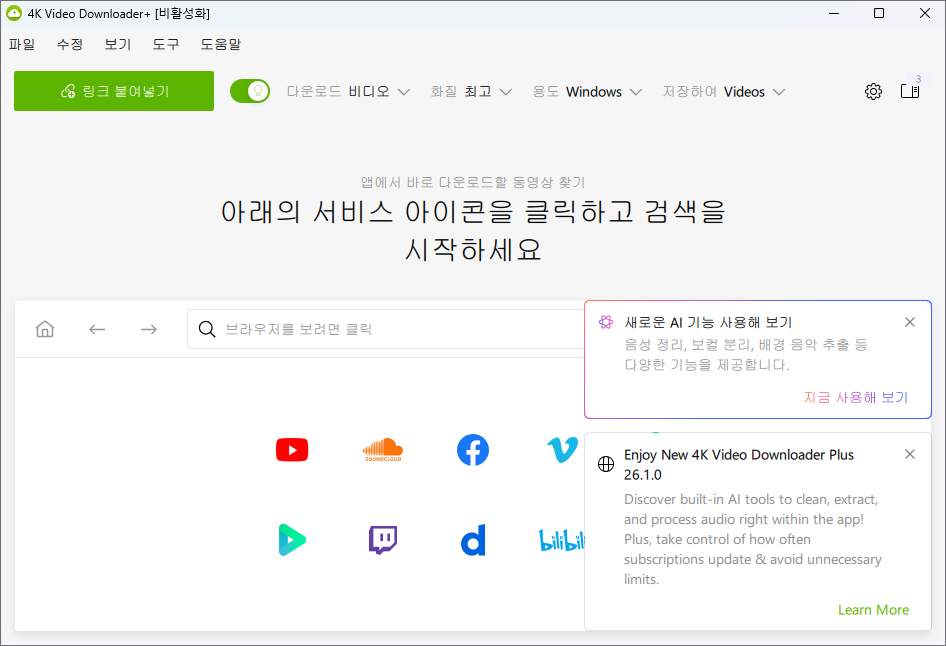The image size is (946, 646).
Task: Open the 저장하여 Videos folder dropdown
Action: 723,92
